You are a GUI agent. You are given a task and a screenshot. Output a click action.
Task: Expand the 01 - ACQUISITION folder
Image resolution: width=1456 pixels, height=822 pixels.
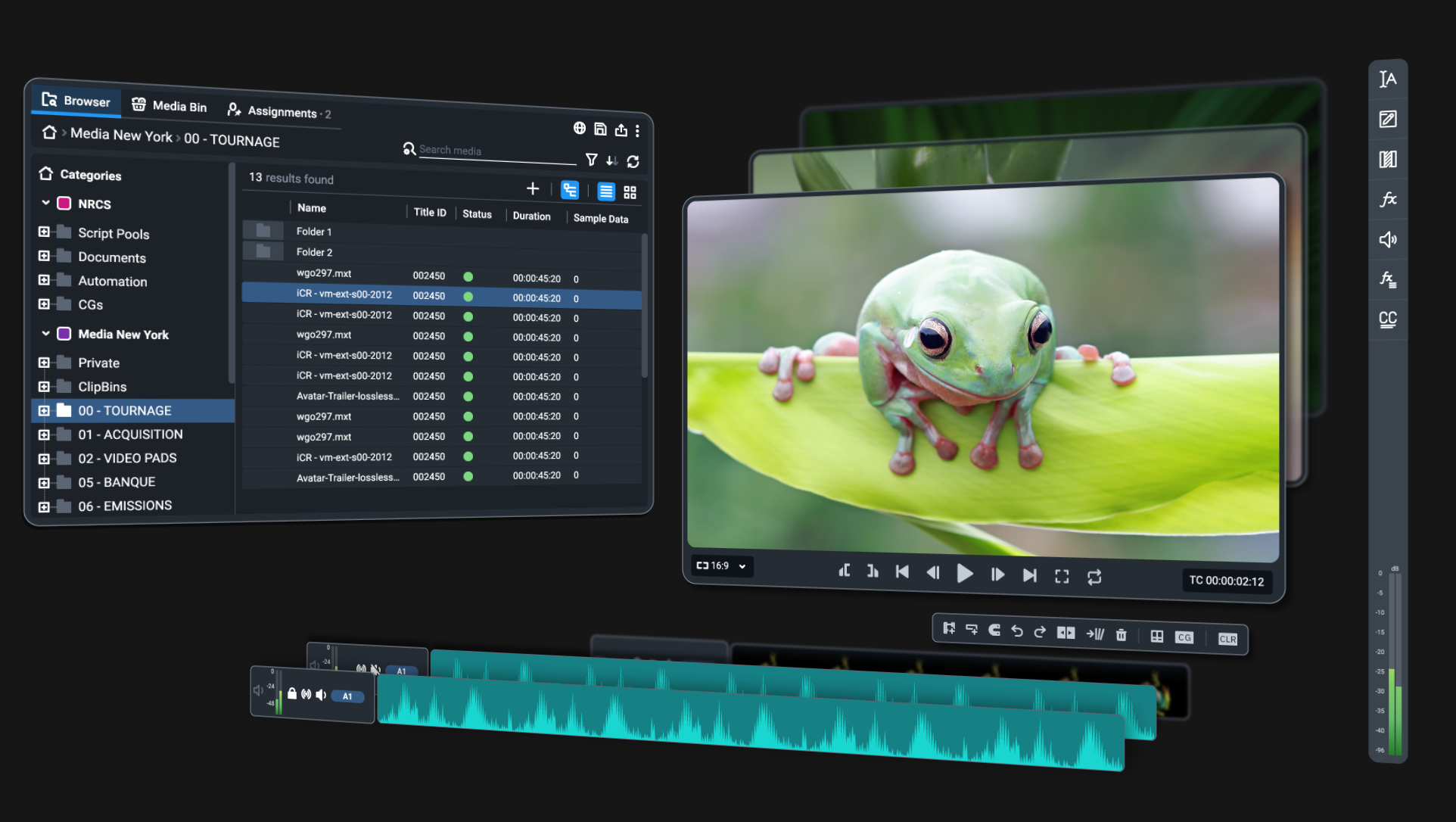tap(44, 434)
